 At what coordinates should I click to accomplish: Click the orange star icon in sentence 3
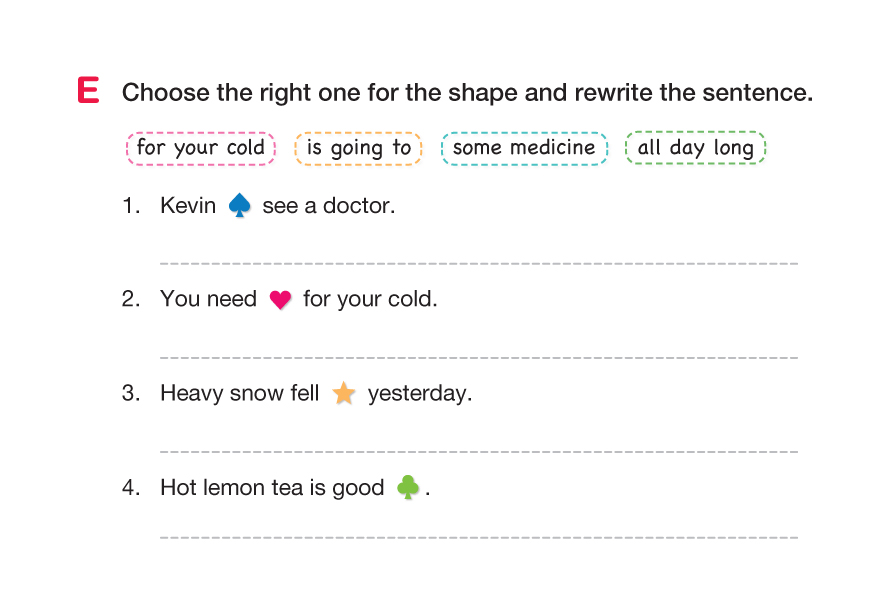pos(344,394)
